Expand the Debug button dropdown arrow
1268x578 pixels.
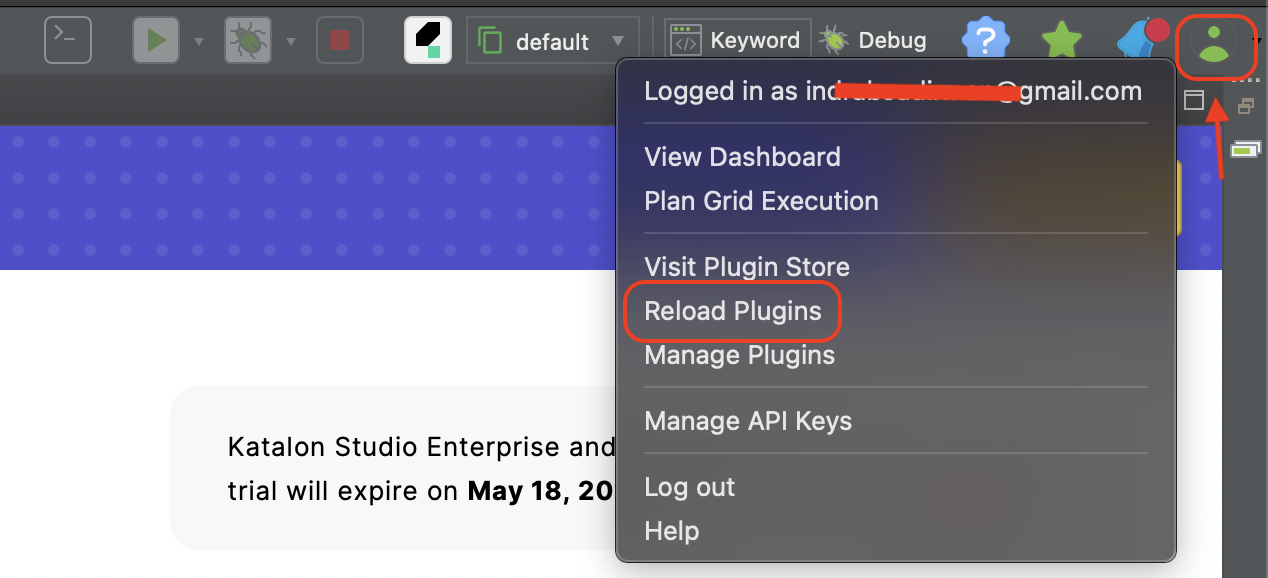pyautogui.click(x=291, y=41)
